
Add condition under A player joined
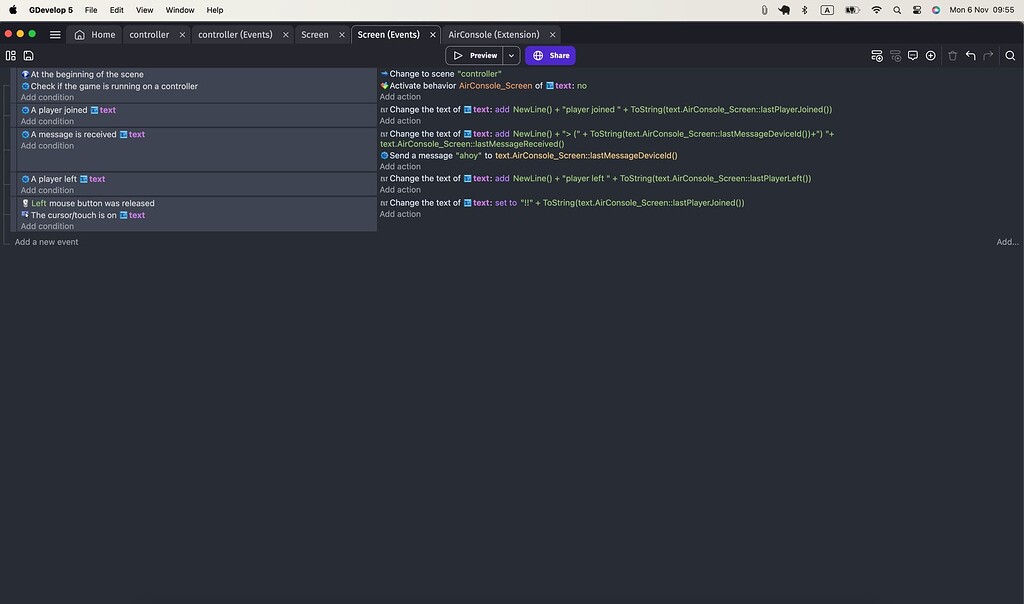(x=47, y=121)
